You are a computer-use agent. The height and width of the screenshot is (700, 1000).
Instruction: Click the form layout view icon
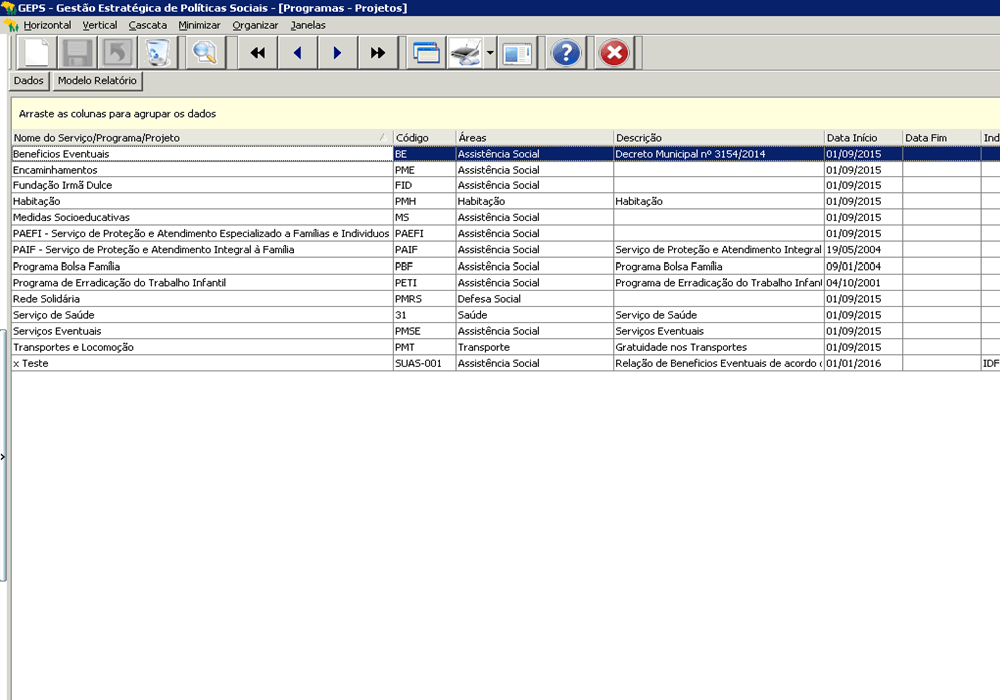[517, 53]
